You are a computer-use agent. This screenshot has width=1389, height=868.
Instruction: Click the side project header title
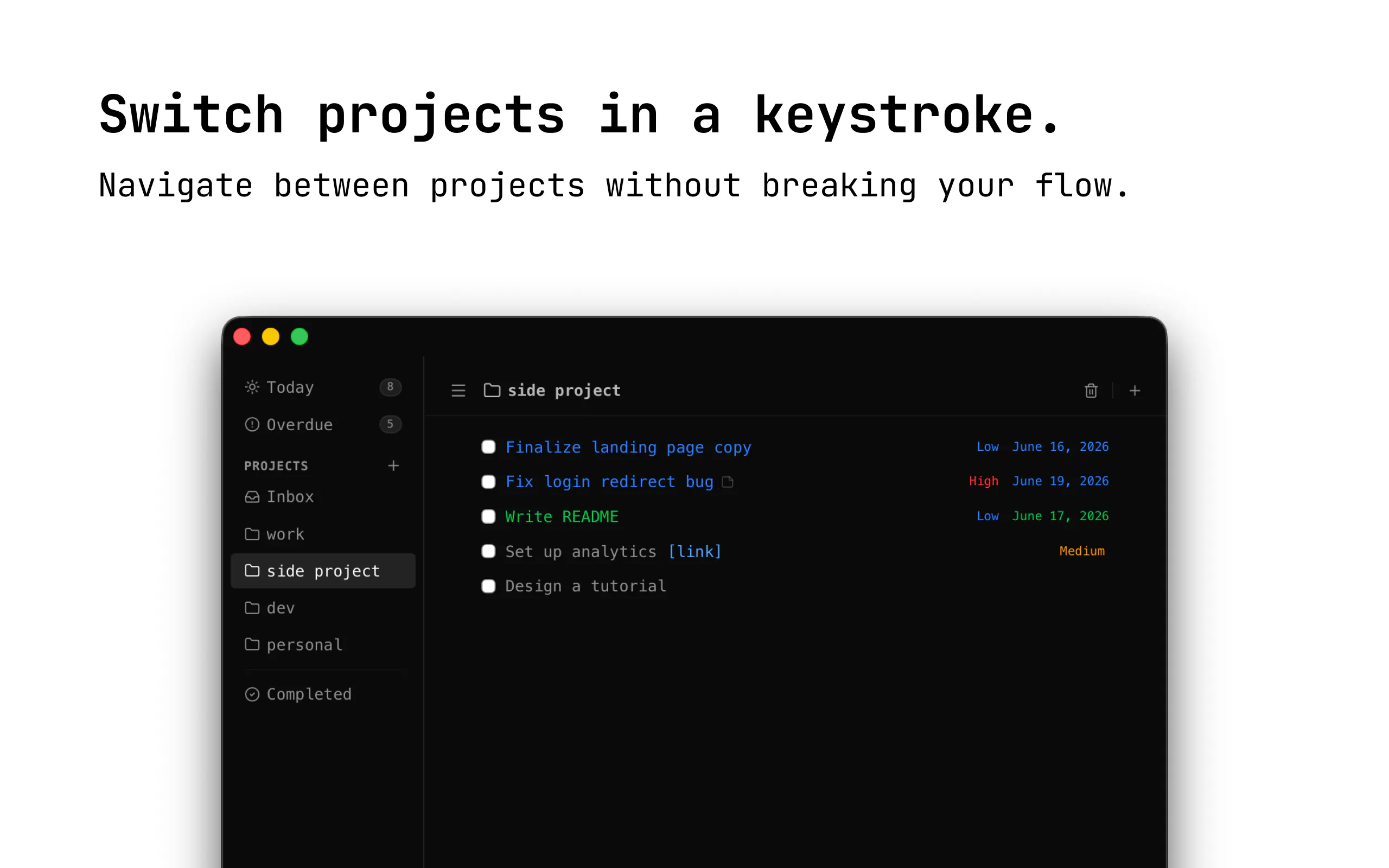(x=564, y=391)
